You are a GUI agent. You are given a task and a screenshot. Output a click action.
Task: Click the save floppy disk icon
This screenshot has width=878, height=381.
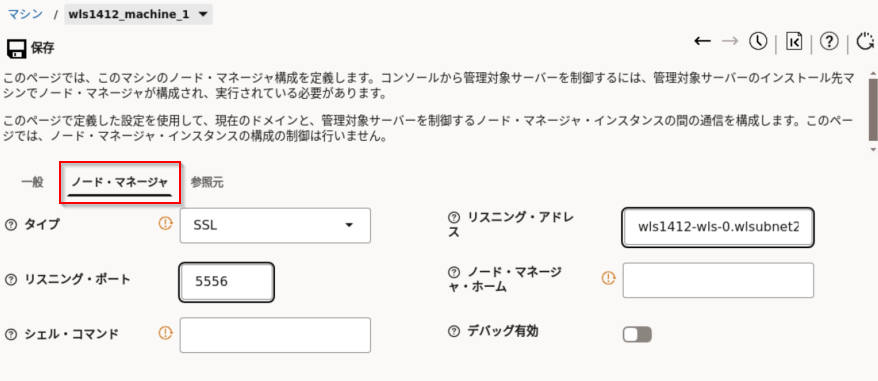click(15, 49)
